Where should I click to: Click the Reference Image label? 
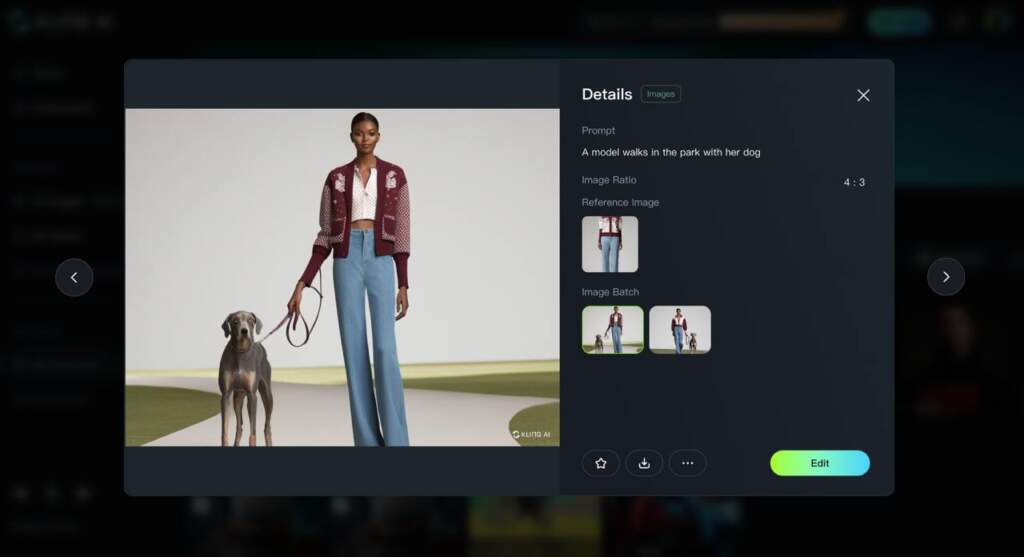click(620, 202)
